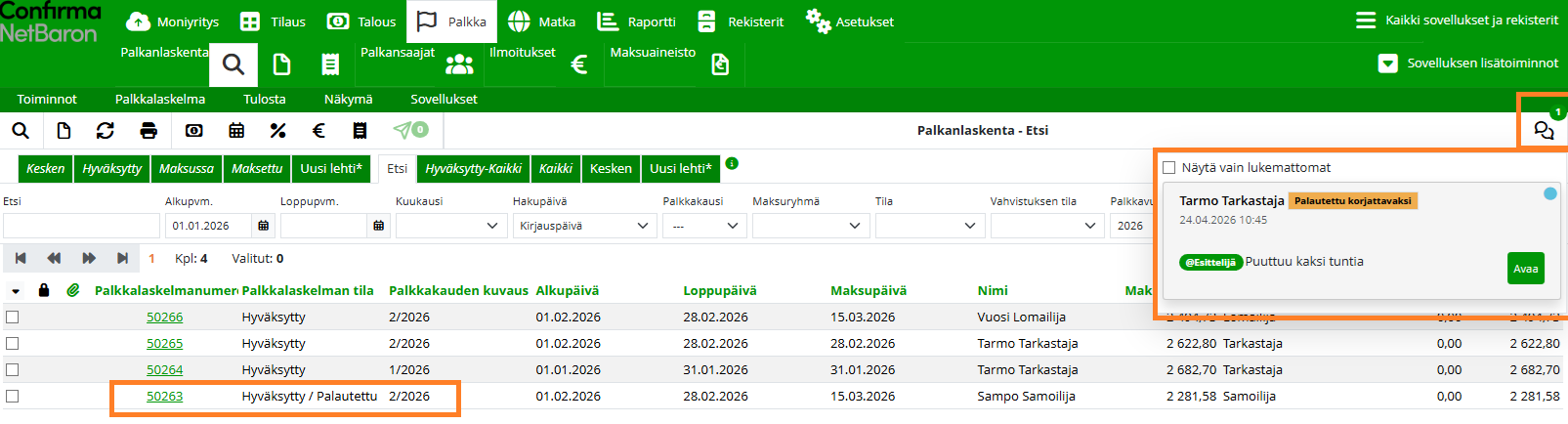
Task: Open the Moniyritys cloud module
Action: (x=173, y=21)
